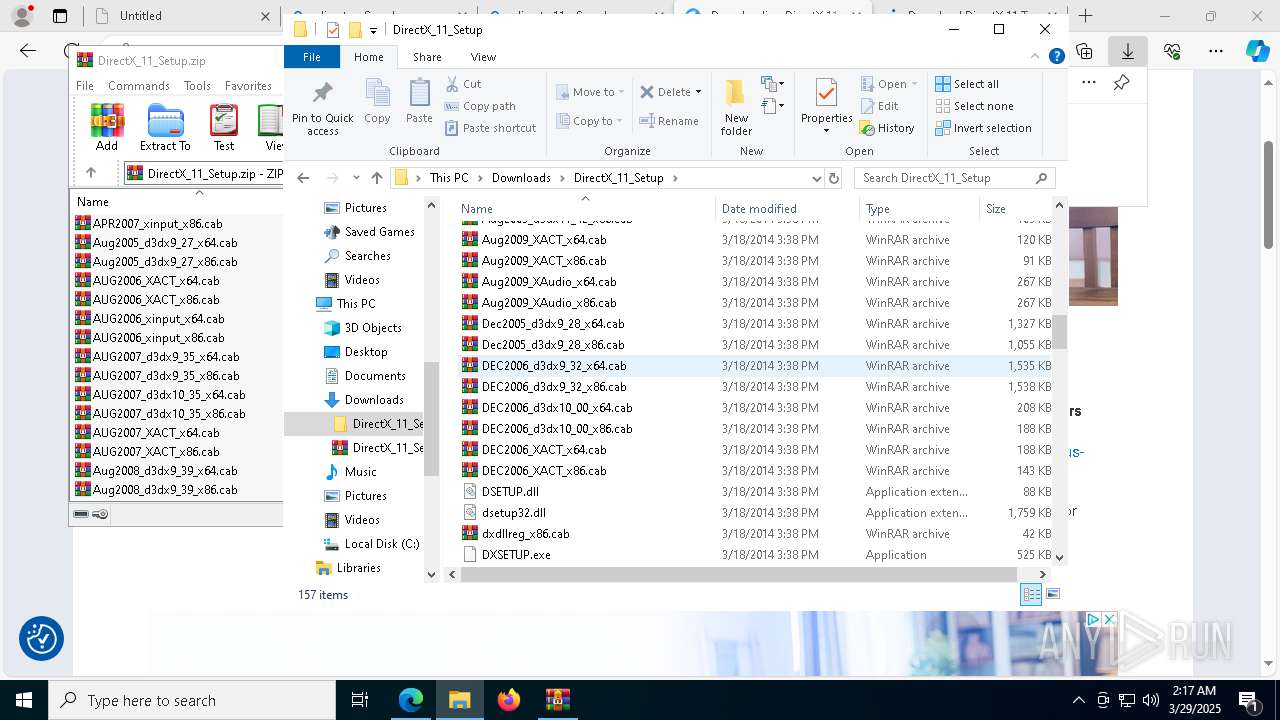Switch to the View ribbon tab
1280x720 pixels.
[483, 57]
